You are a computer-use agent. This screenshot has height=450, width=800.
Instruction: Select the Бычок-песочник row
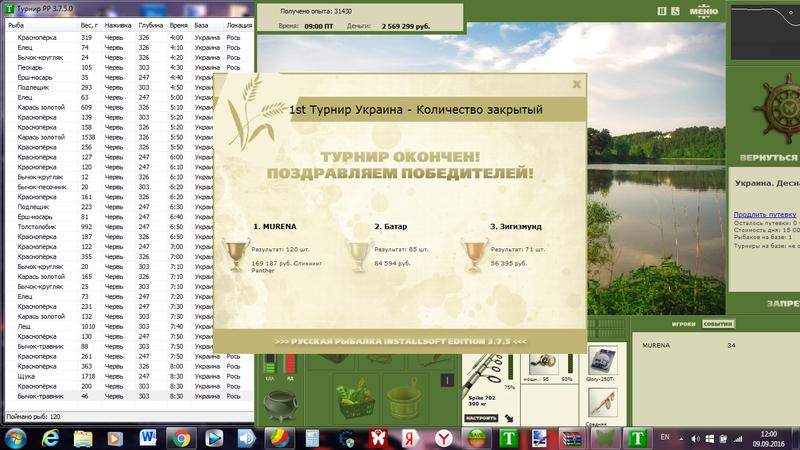click(x=110, y=187)
